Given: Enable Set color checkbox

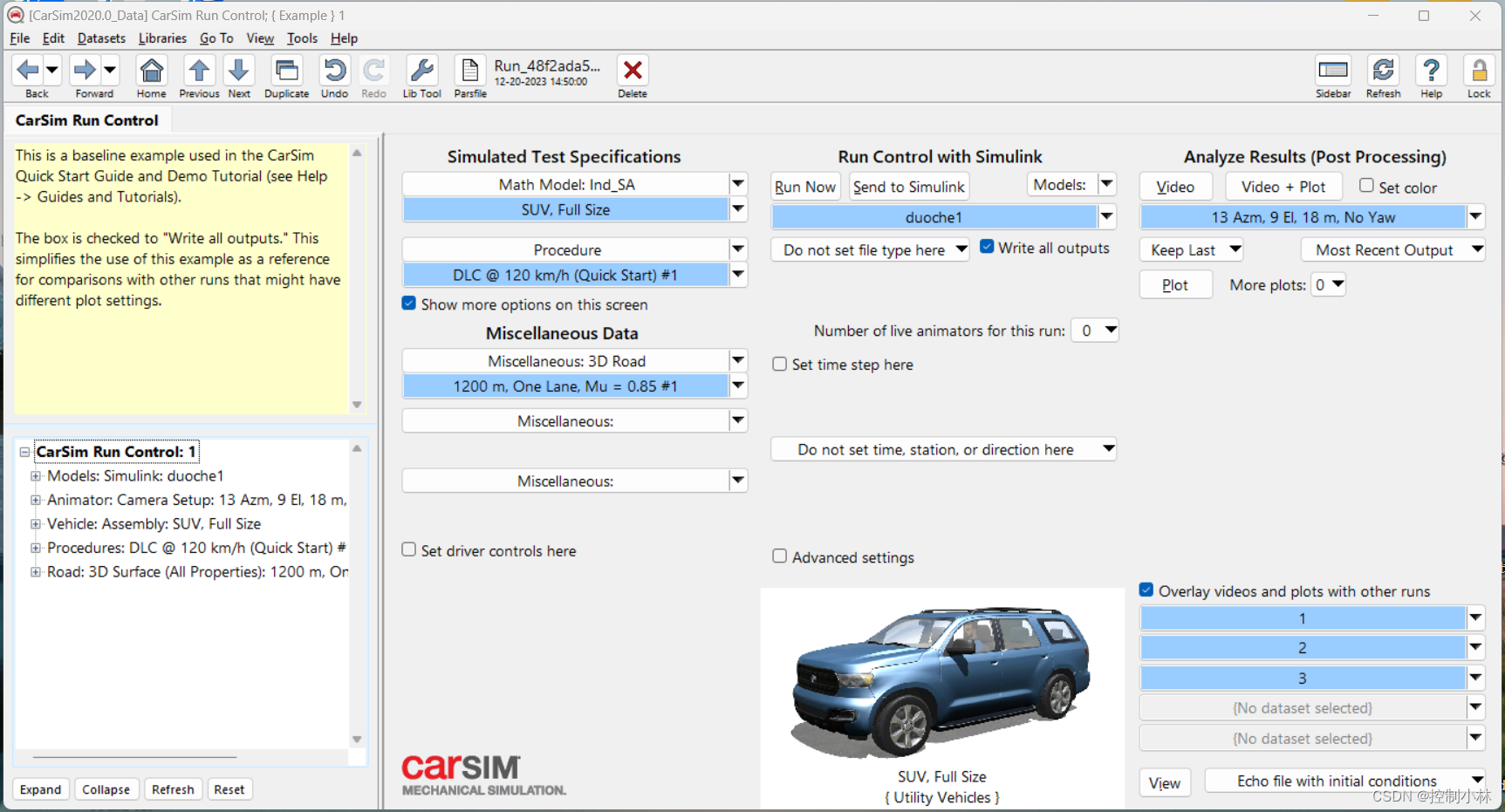Looking at the screenshot, I should click(x=1366, y=186).
